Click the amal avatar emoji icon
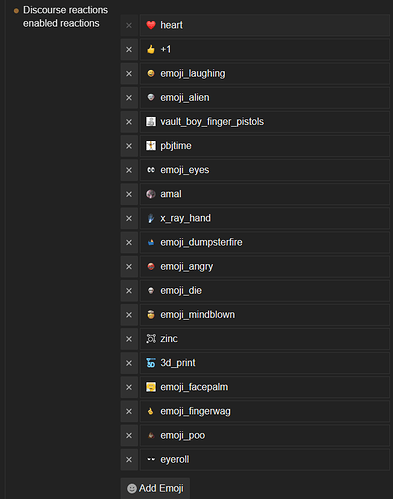This screenshot has width=393, height=499. (x=151, y=194)
